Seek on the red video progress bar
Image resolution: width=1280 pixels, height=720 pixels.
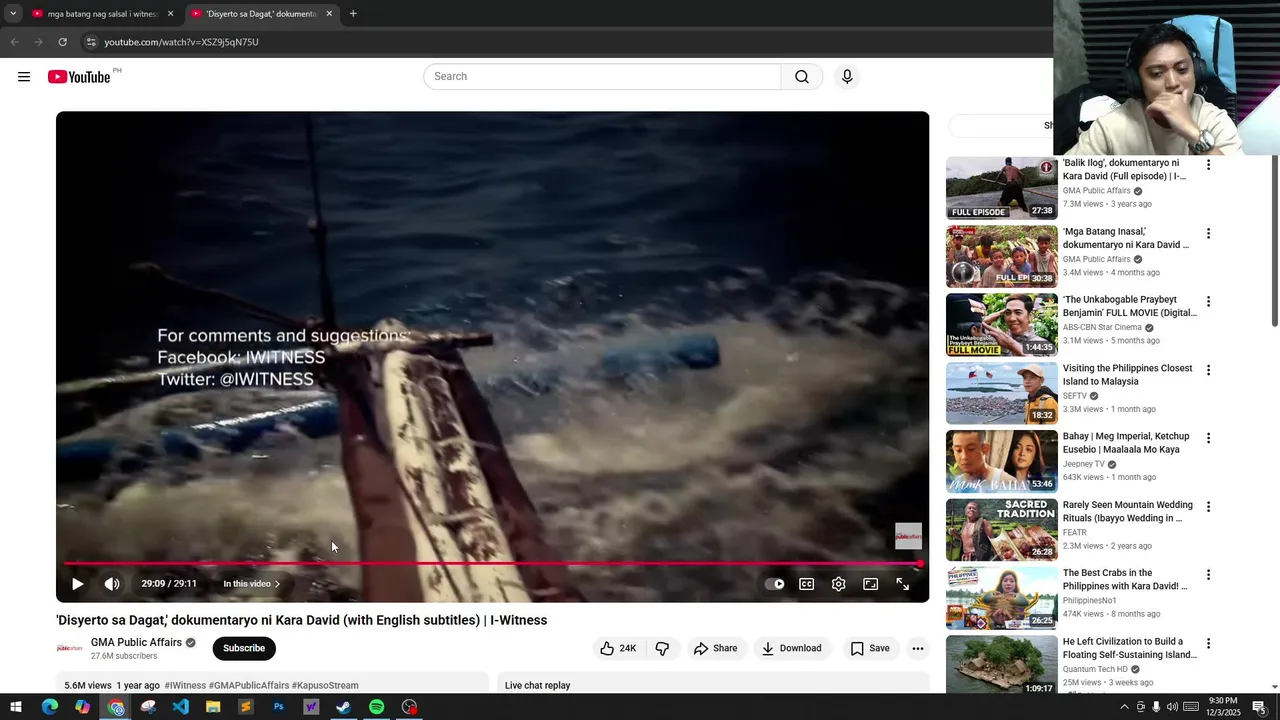(492, 564)
